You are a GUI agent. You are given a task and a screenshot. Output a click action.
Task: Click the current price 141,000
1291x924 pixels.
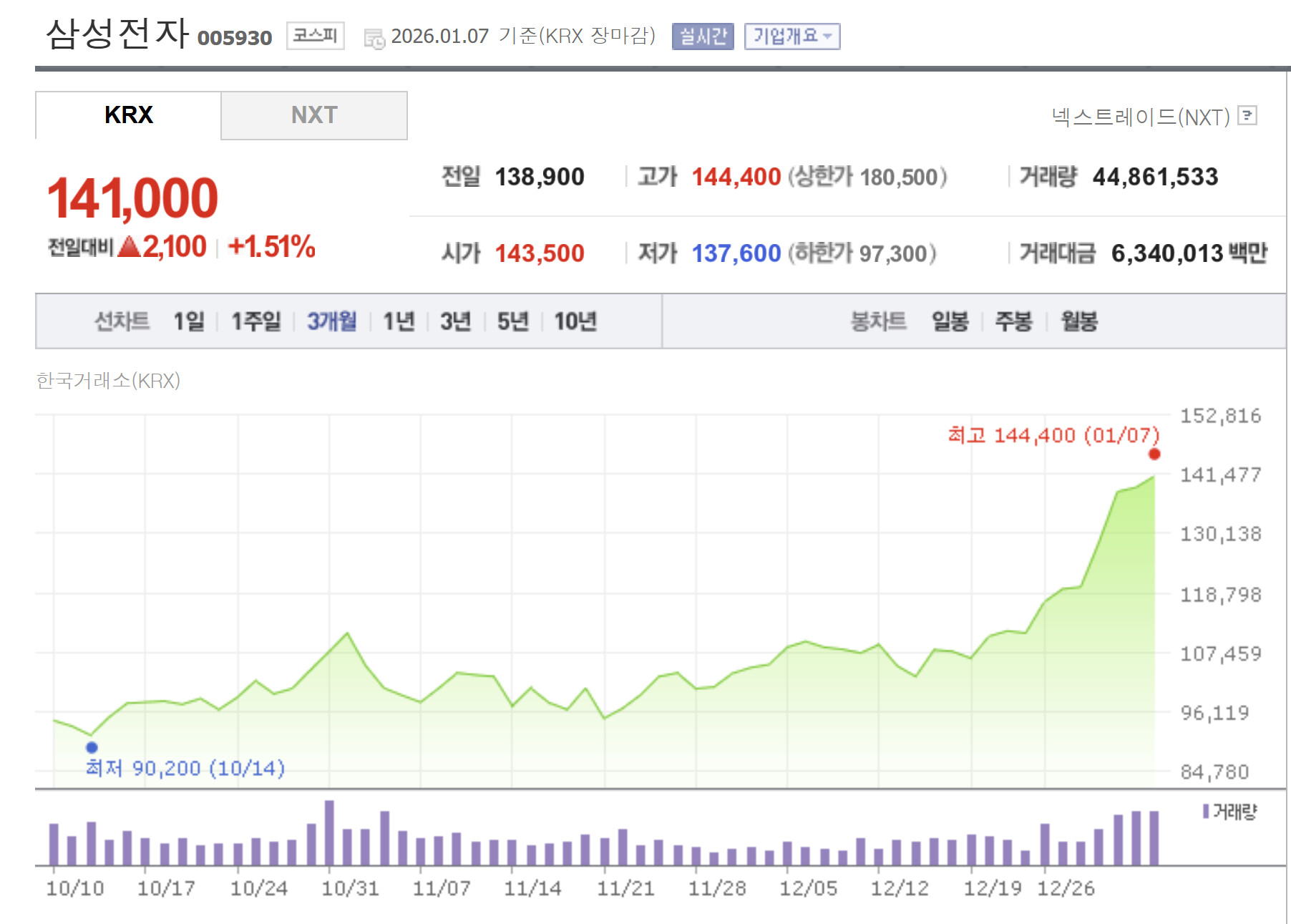pyautogui.click(x=132, y=198)
